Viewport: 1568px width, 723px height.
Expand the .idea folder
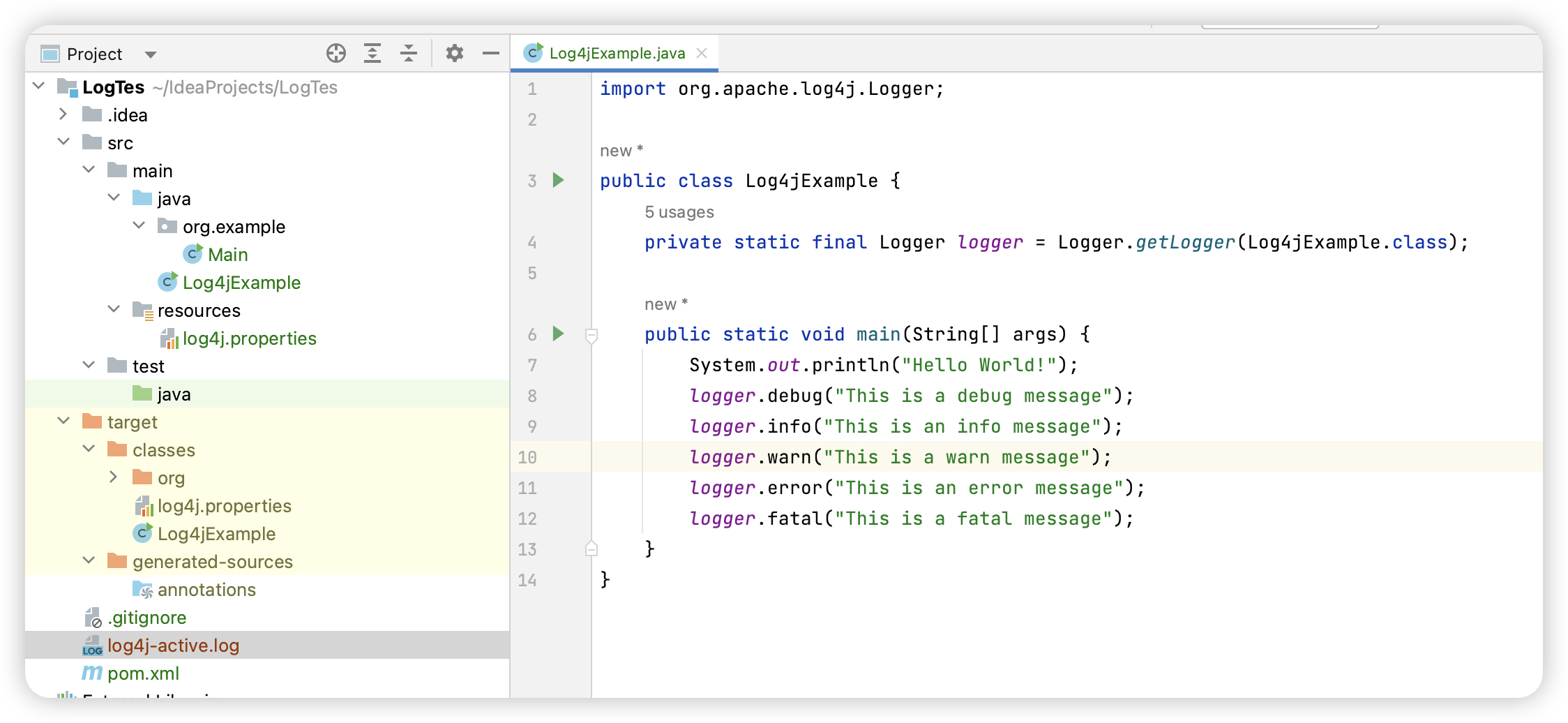(63, 114)
